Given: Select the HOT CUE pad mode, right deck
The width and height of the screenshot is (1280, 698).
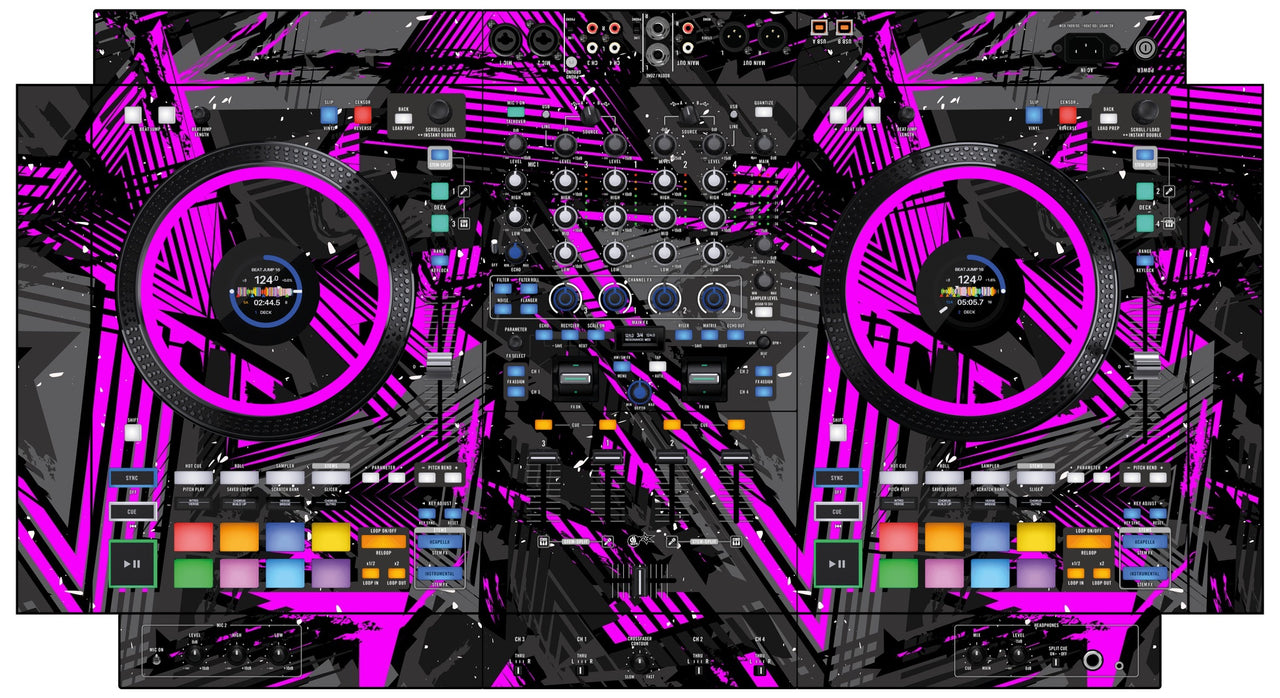Looking at the screenshot, I should [898, 478].
